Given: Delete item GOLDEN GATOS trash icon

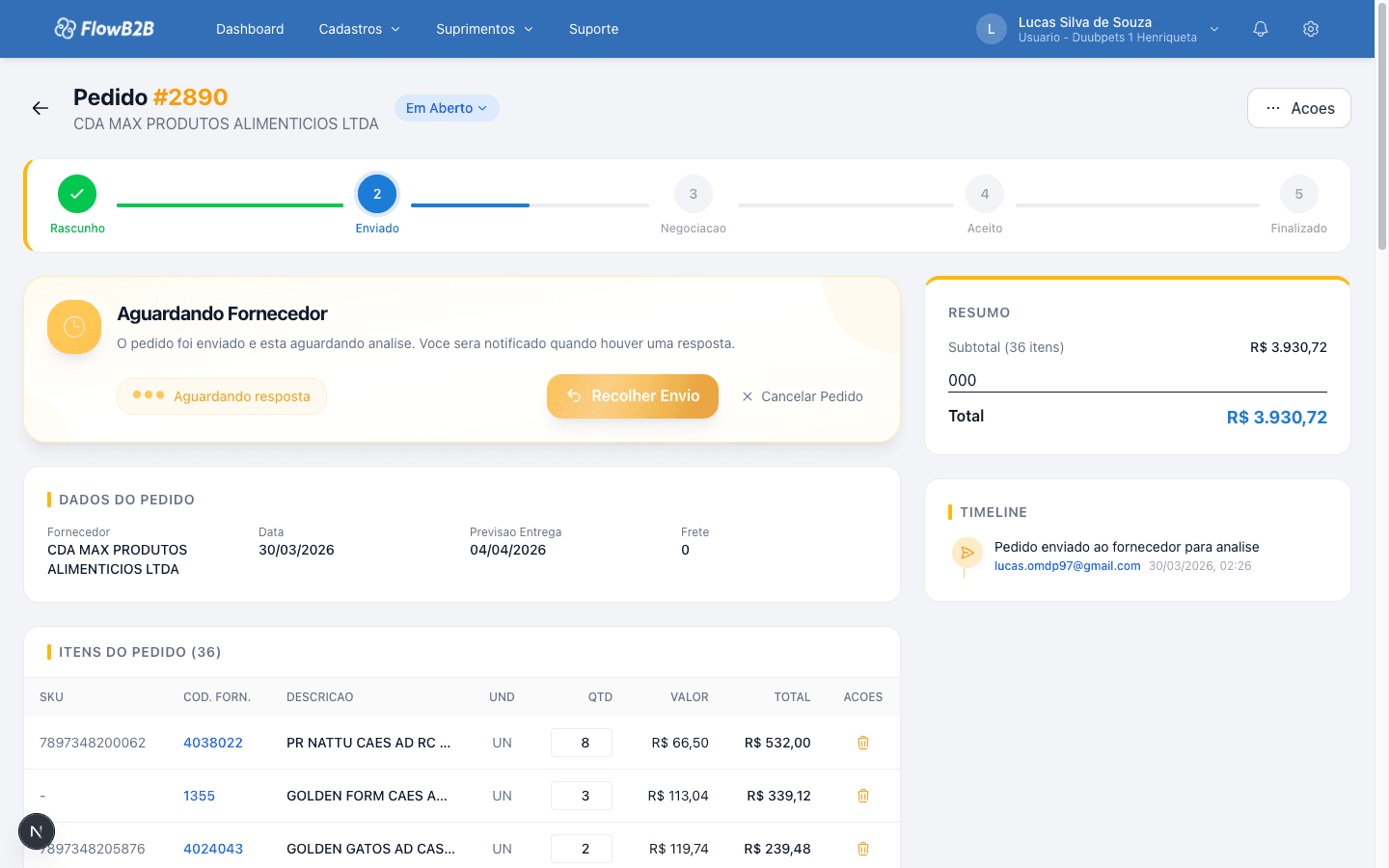Looking at the screenshot, I should [863, 849].
